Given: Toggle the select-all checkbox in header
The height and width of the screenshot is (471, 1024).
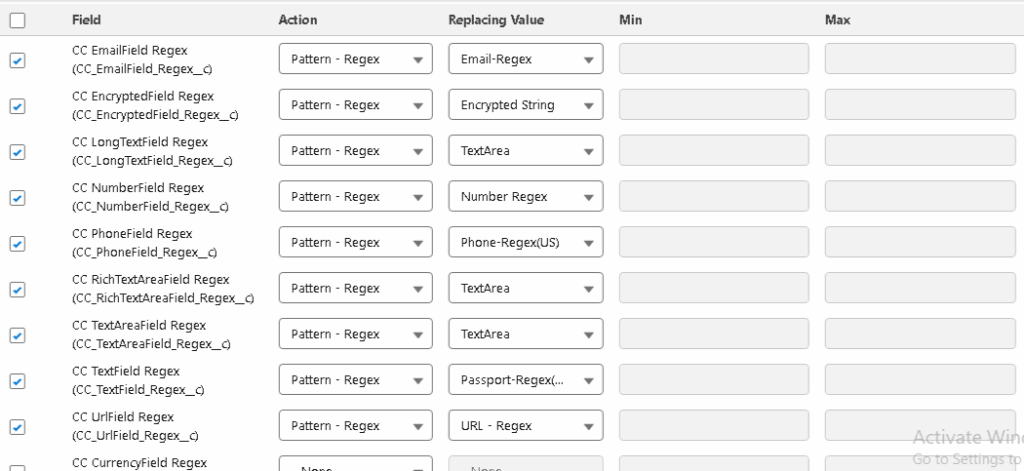Looking at the screenshot, I should 17,20.
